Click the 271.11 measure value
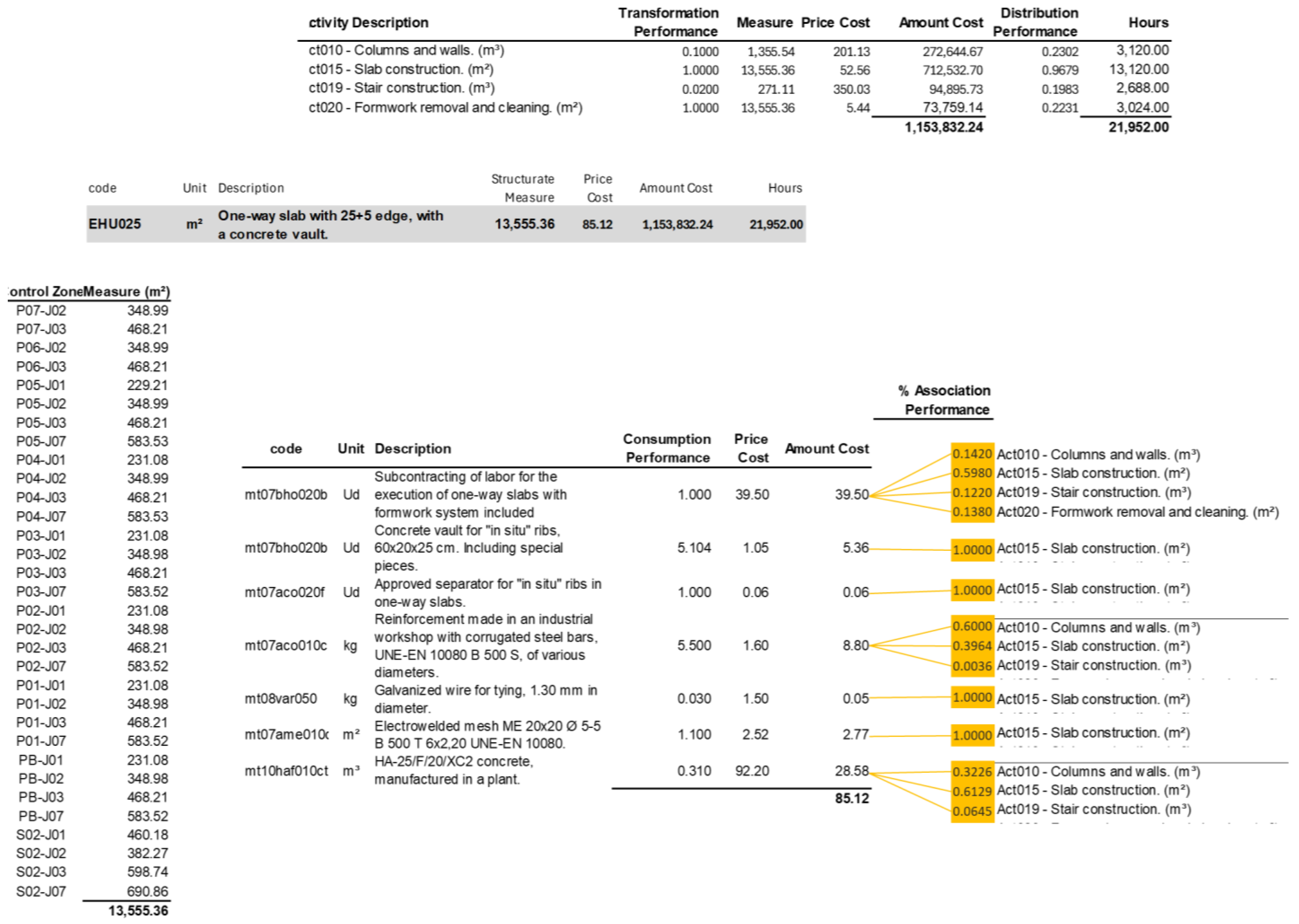The width and height of the screenshot is (1299, 924). click(776, 89)
